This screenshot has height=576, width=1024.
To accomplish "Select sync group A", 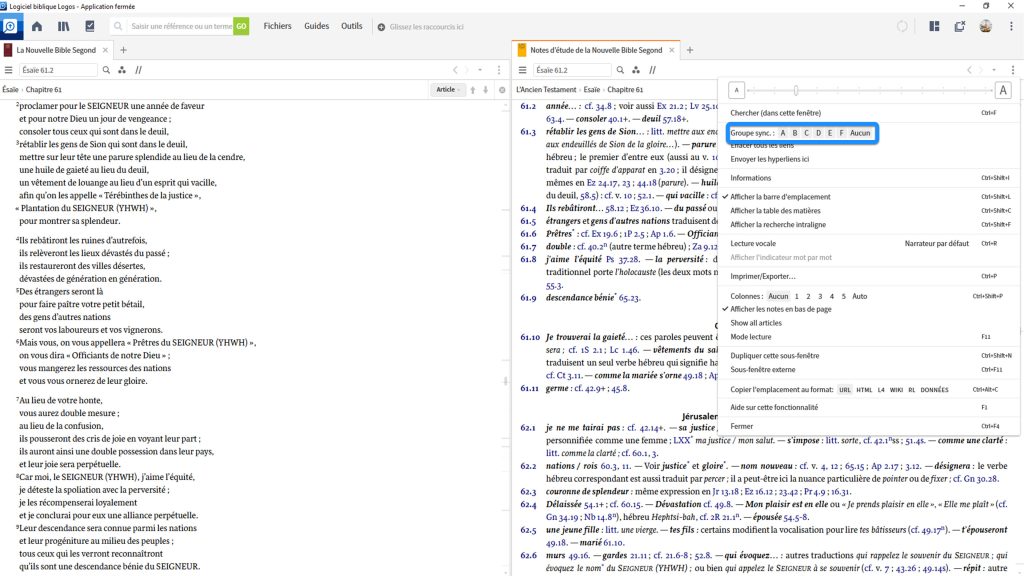I will click(x=783, y=133).
